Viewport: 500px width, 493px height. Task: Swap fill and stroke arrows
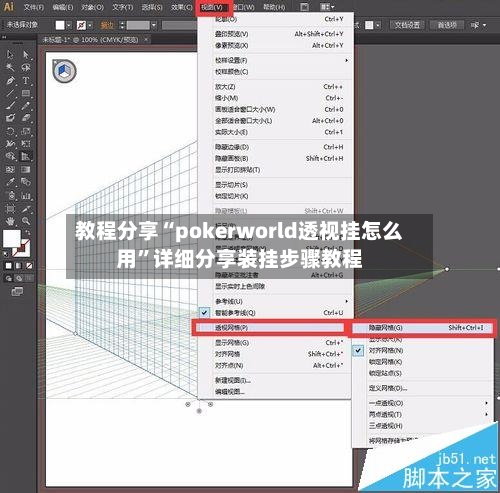pos(28,233)
